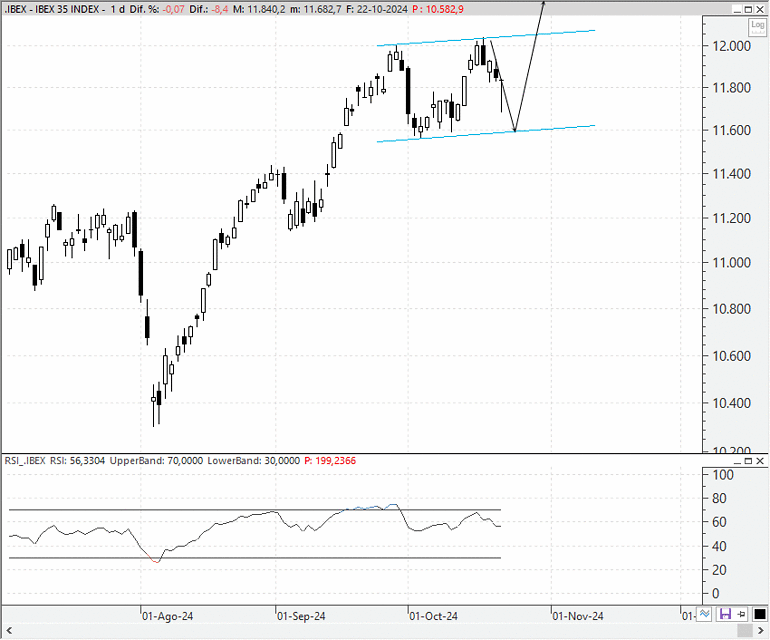Viewport: 770px width, 640px height.
Task: Click the 12.000 price axis label
Action: click(x=732, y=46)
